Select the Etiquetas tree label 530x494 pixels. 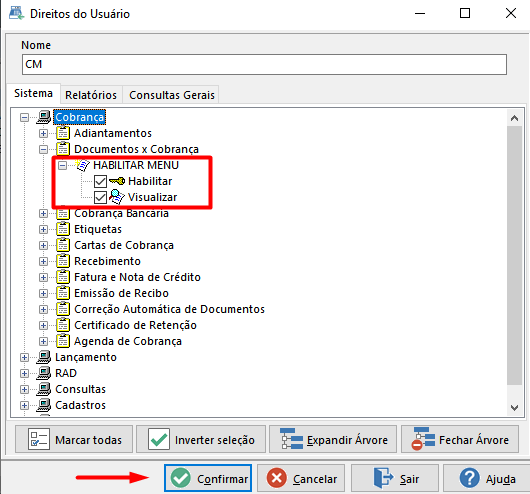click(98, 229)
